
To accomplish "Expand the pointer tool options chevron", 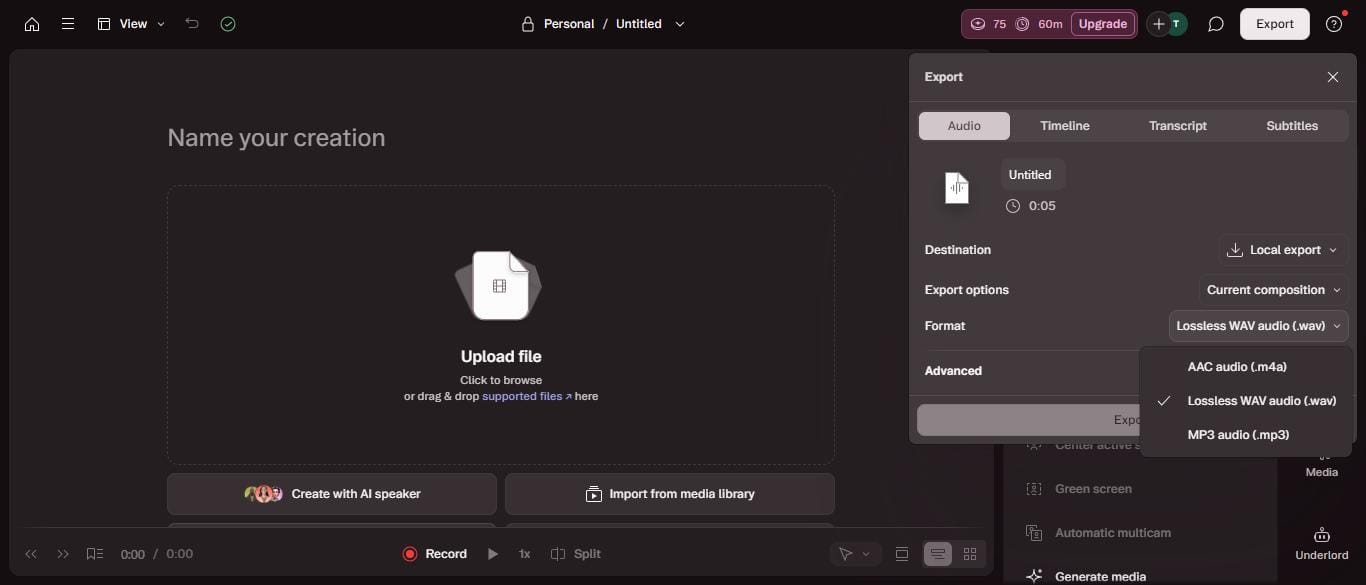I will (866, 554).
